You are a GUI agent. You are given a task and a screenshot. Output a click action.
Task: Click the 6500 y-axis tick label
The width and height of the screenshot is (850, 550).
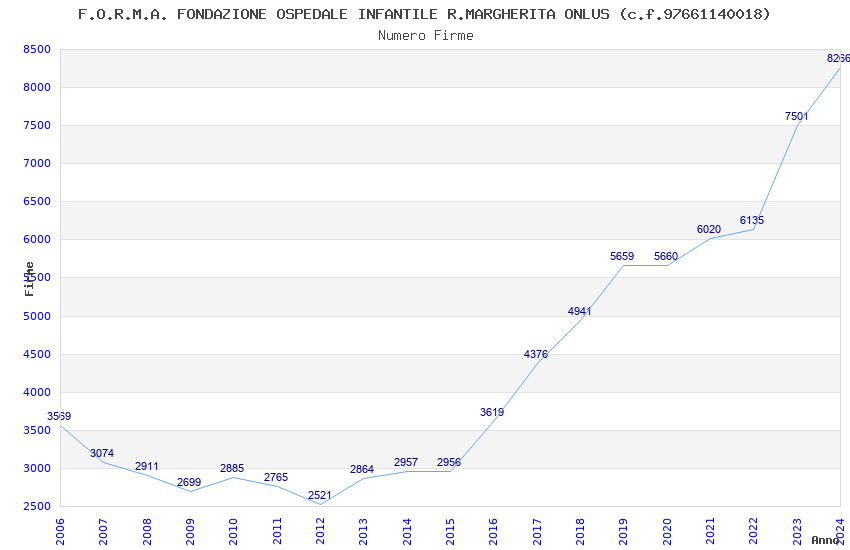(37, 201)
